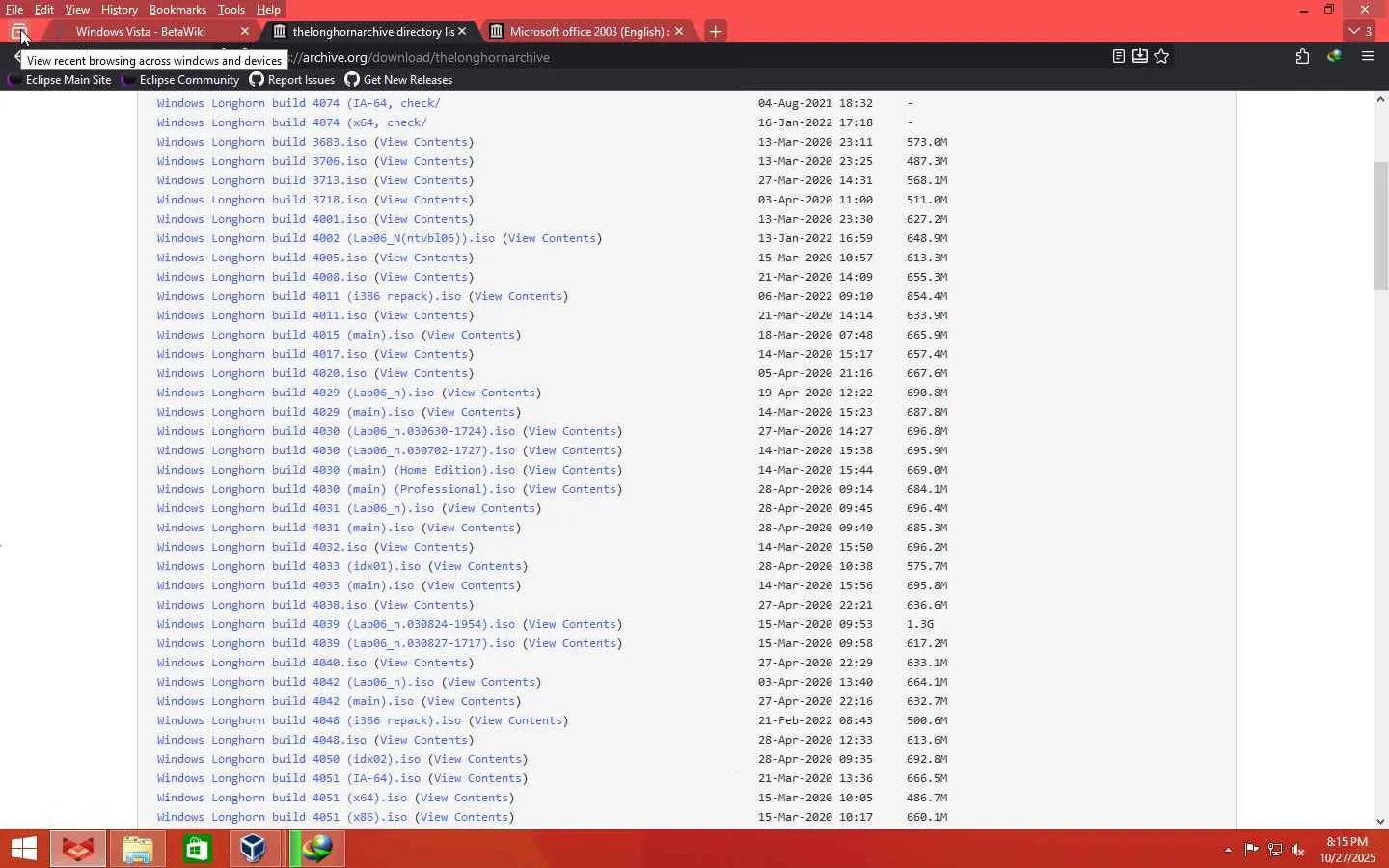Screen dimensions: 1389x868
Task: Click the Internet Download Manager toolbar extension icon
Action: coord(1335,57)
